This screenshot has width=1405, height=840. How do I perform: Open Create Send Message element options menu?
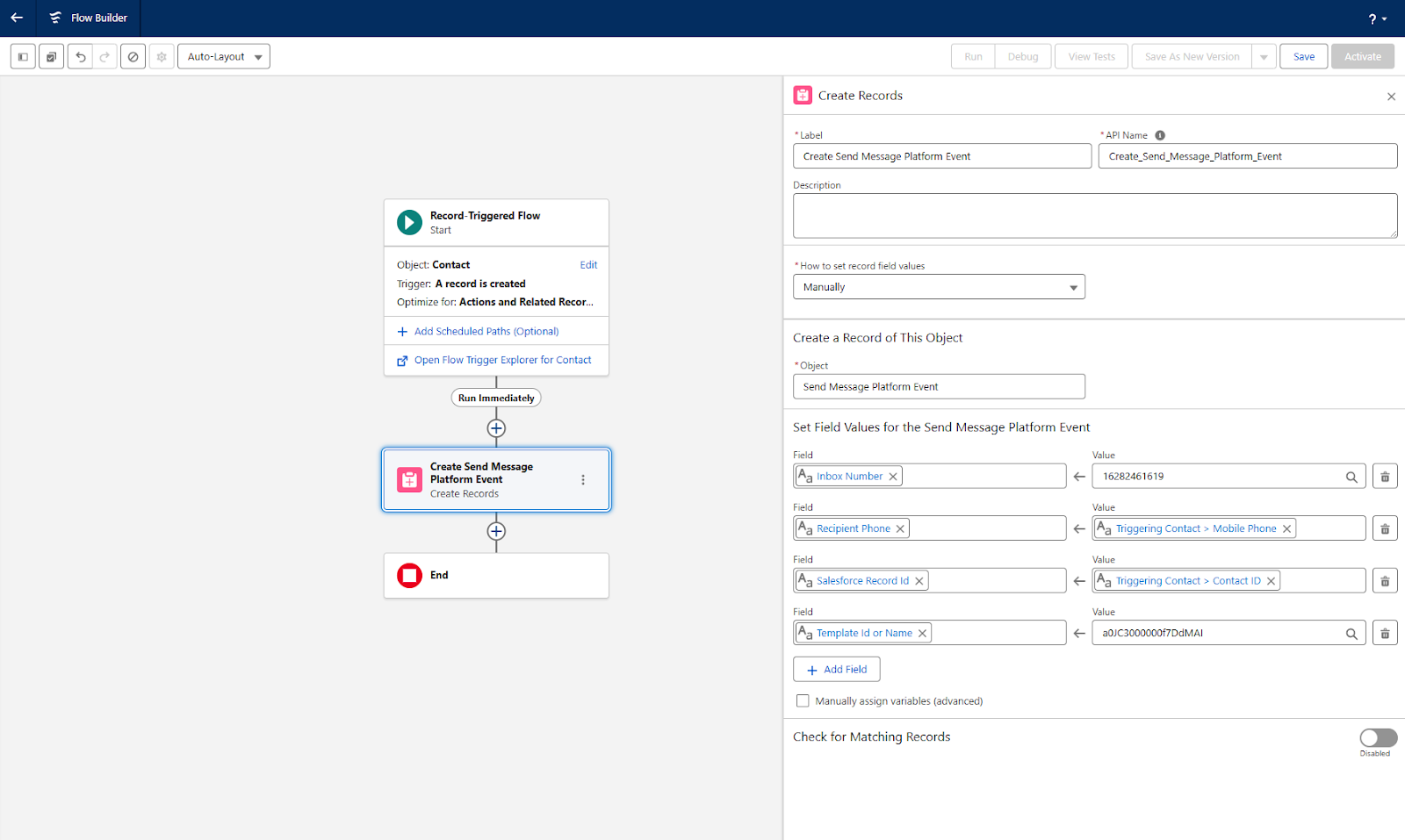pyautogui.click(x=583, y=480)
